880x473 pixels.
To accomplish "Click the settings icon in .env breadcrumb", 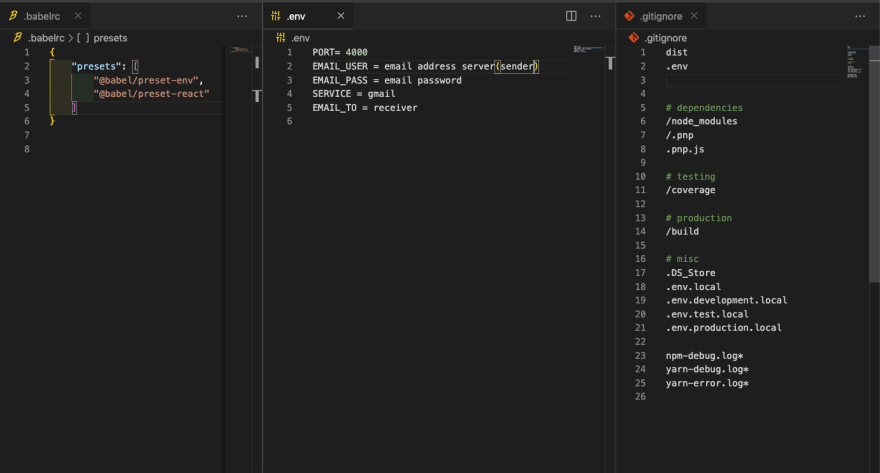I will tap(281, 38).
